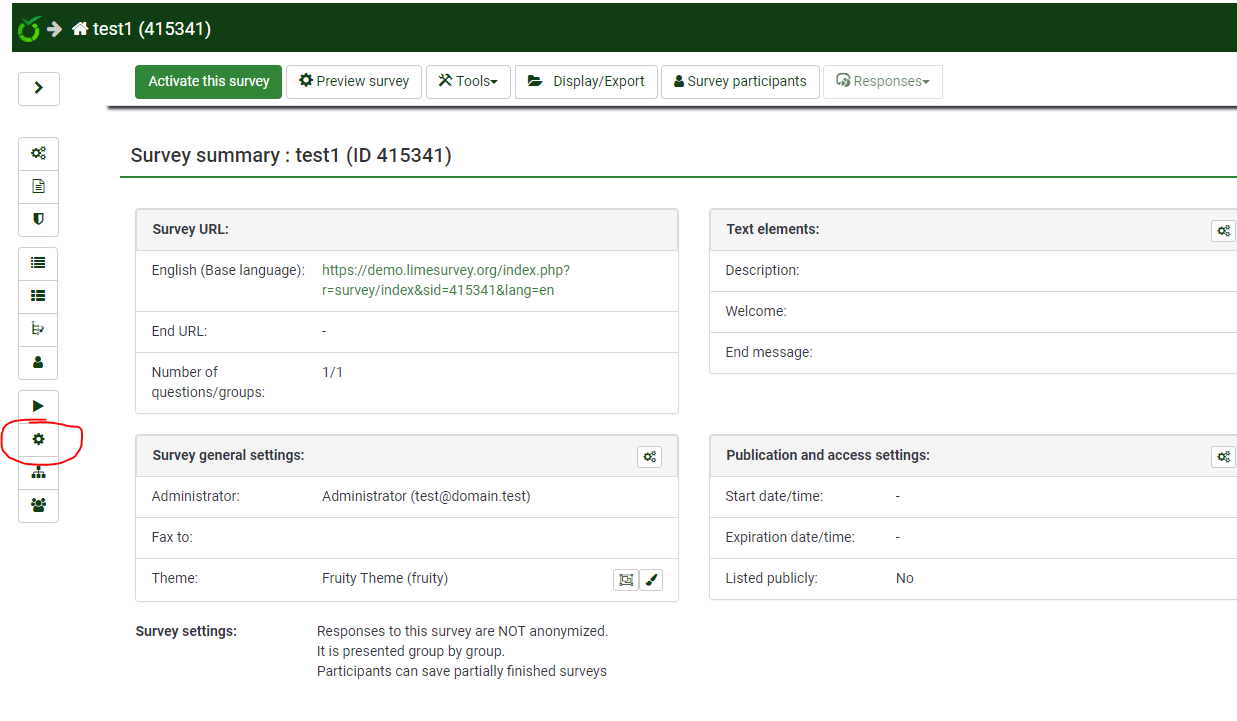The image size is (1237, 721).
Task: Open the Responses dropdown menu
Action: coord(882,82)
